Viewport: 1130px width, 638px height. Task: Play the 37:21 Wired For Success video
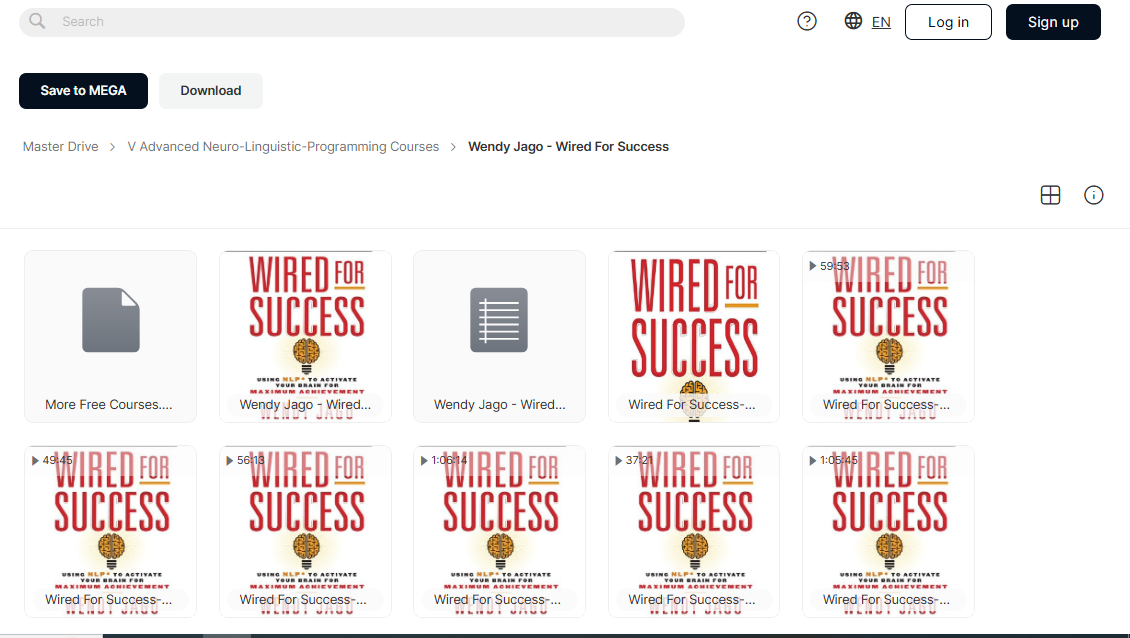click(x=694, y=531)
